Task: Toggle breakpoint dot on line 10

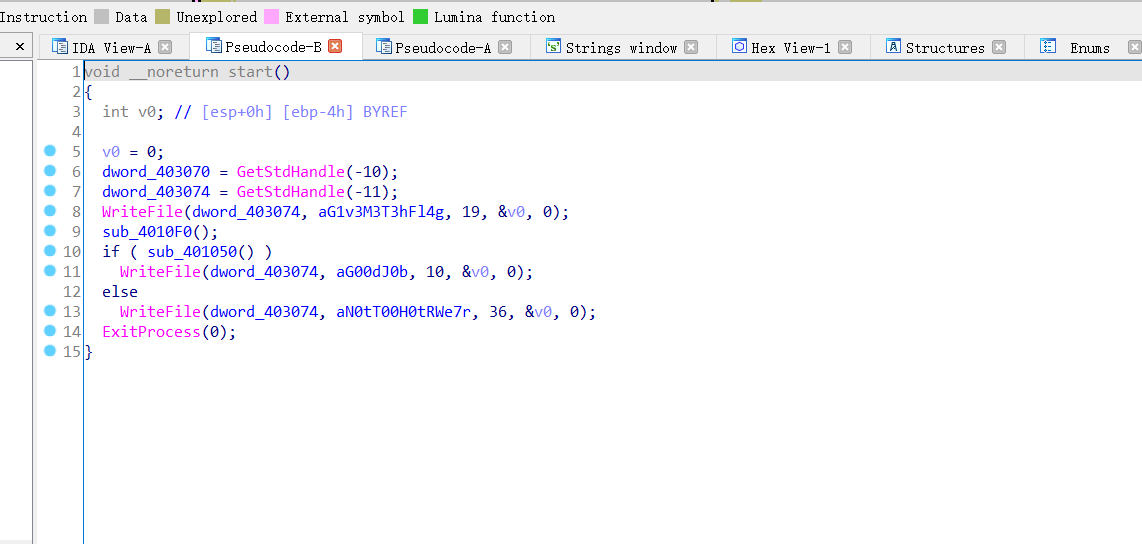Action: [x=50, y=251]
